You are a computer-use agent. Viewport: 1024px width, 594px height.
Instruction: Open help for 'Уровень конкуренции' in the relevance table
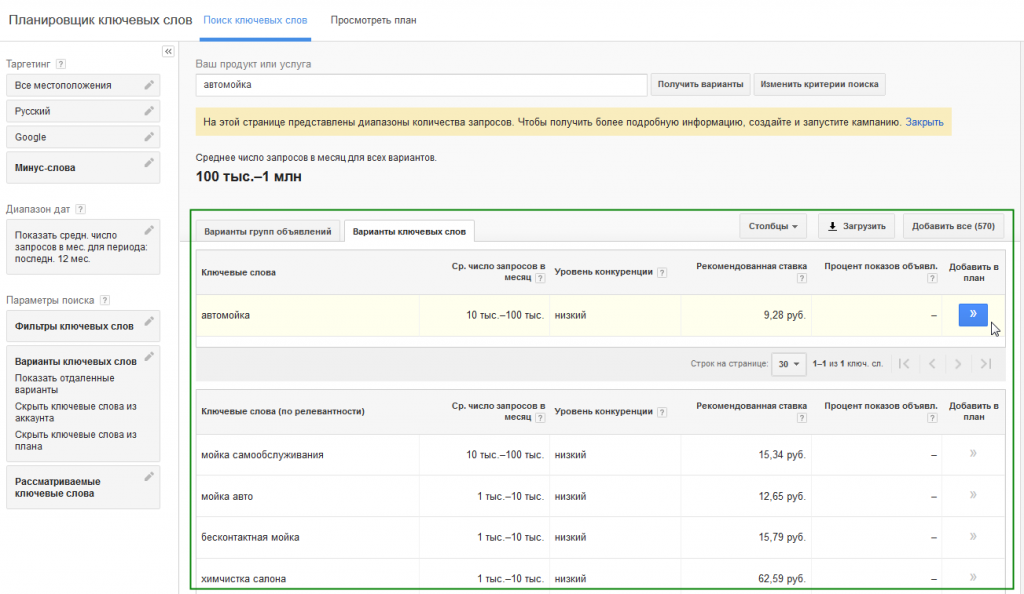662,412
